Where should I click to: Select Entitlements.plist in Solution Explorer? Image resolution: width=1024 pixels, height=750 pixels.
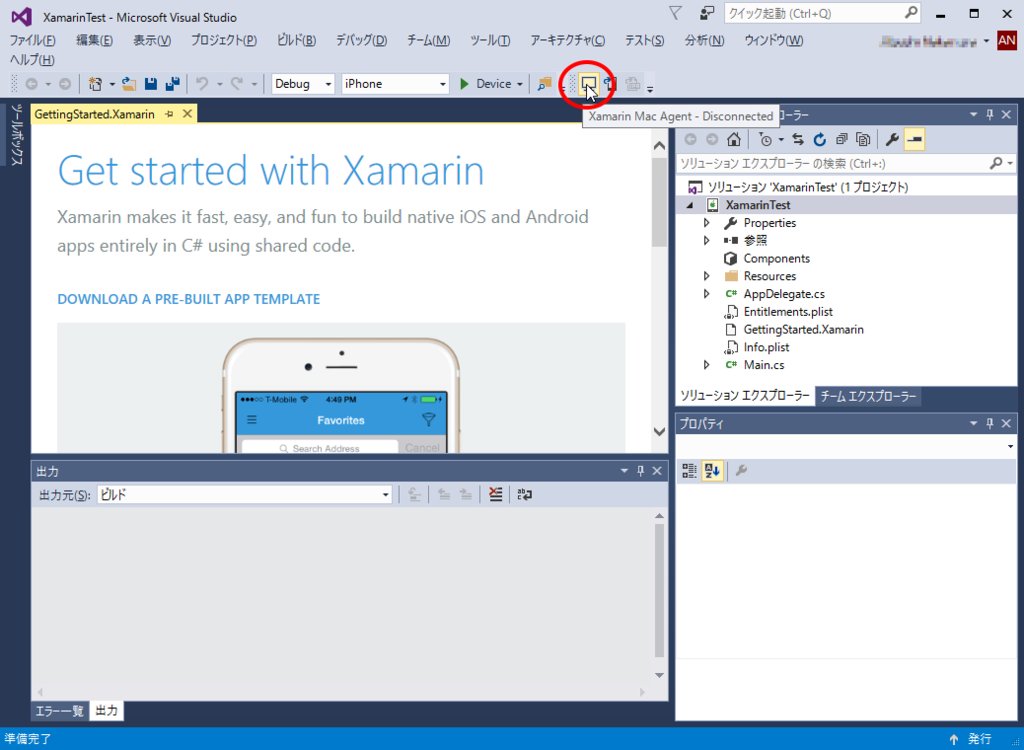[788, 312]
